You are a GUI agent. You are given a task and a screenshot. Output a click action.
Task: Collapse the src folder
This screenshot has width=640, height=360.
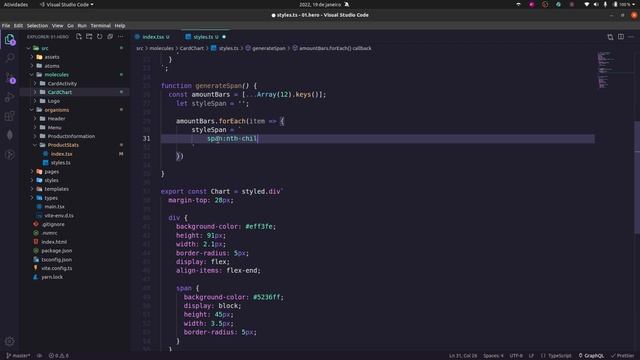pos(45,48)
